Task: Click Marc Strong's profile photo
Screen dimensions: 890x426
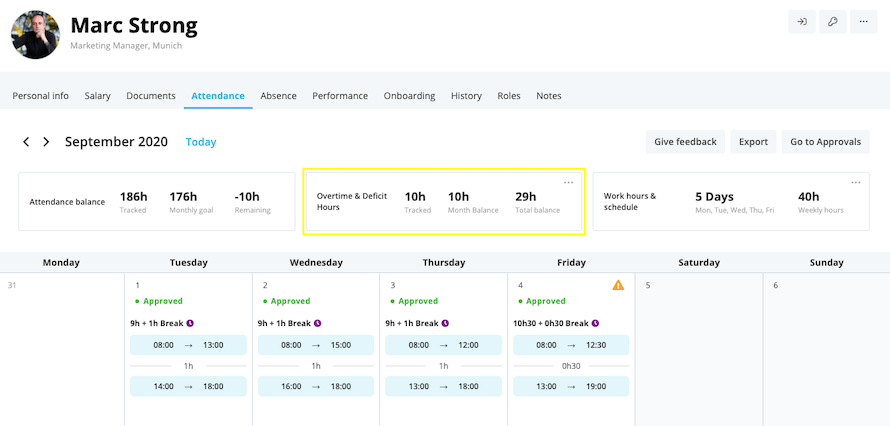Action: click(35, 34)
